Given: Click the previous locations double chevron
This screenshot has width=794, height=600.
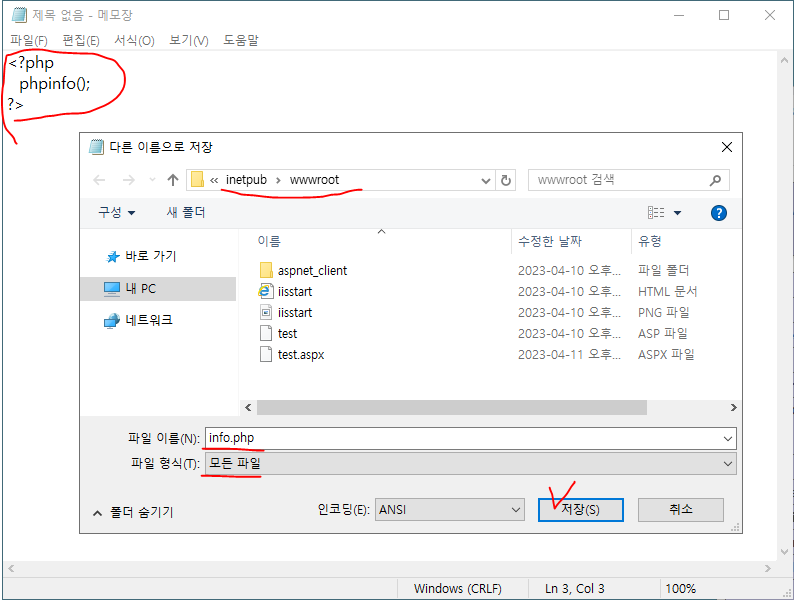Looking at the screenshot, I should 214,180.
